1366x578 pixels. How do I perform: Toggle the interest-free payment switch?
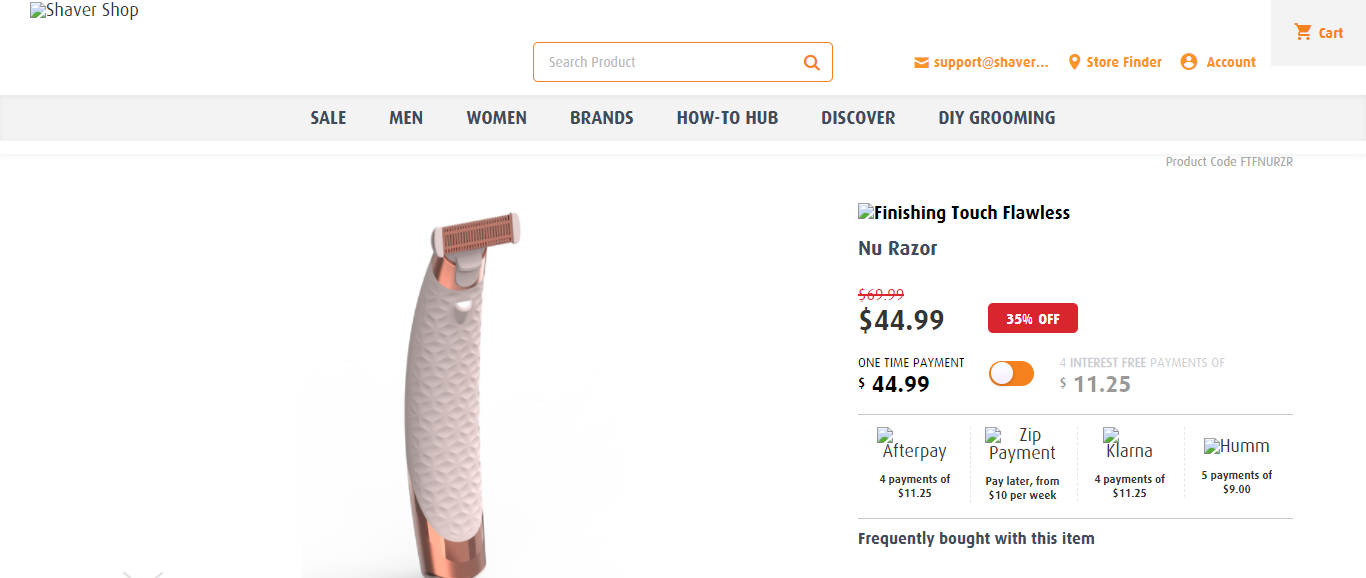point(1011,374)
